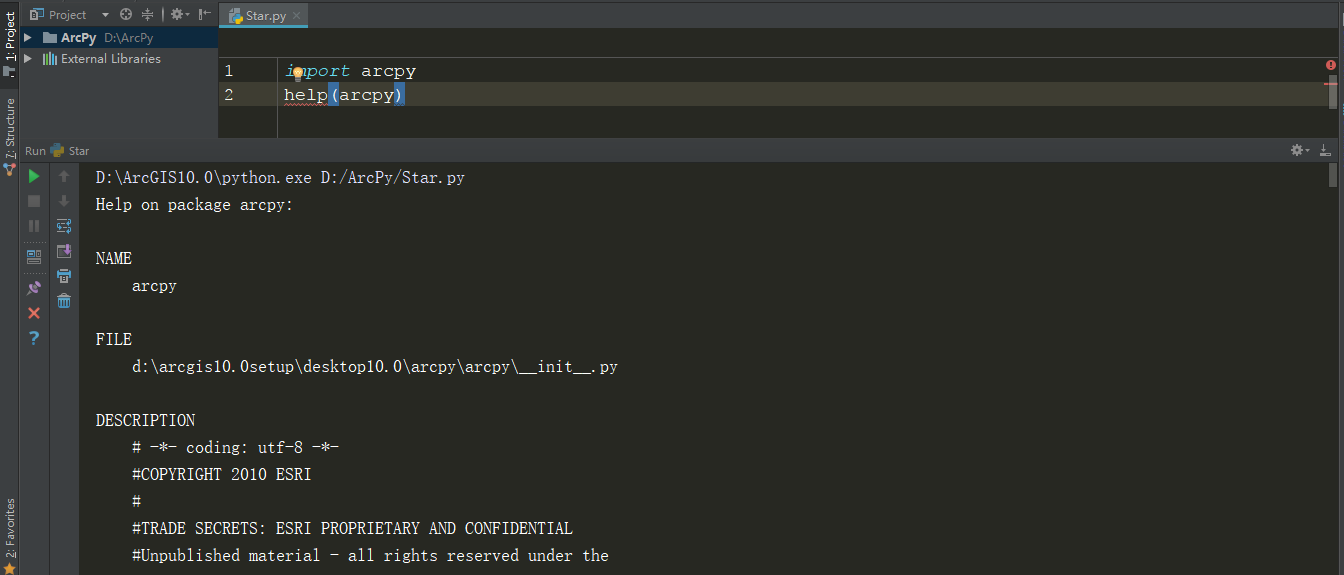Click the '#Unpublished material' output line
Image resolution: width=1344 pixels, height=575 pixels.
[370, 556]
